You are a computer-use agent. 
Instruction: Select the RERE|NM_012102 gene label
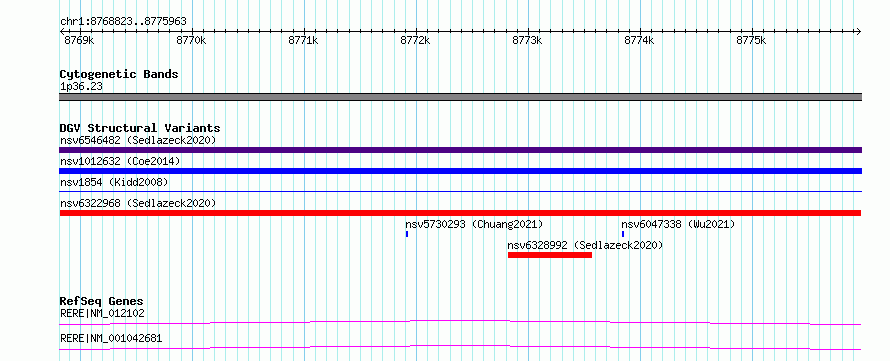coord(102,313)
